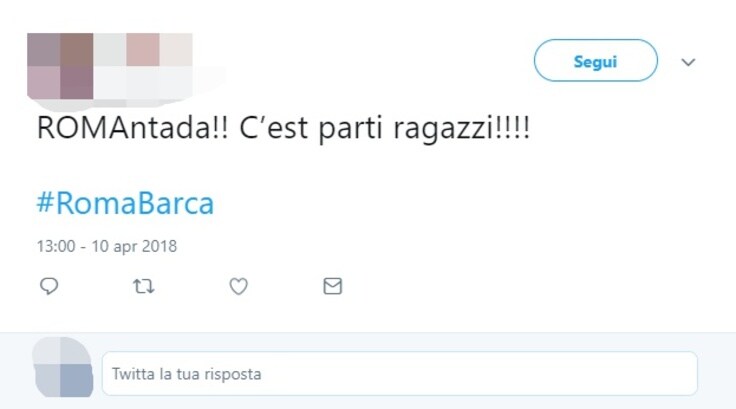Expand the tweet options chevron menu
This screenshot has width=736, height=409.
tap(688, 62)
